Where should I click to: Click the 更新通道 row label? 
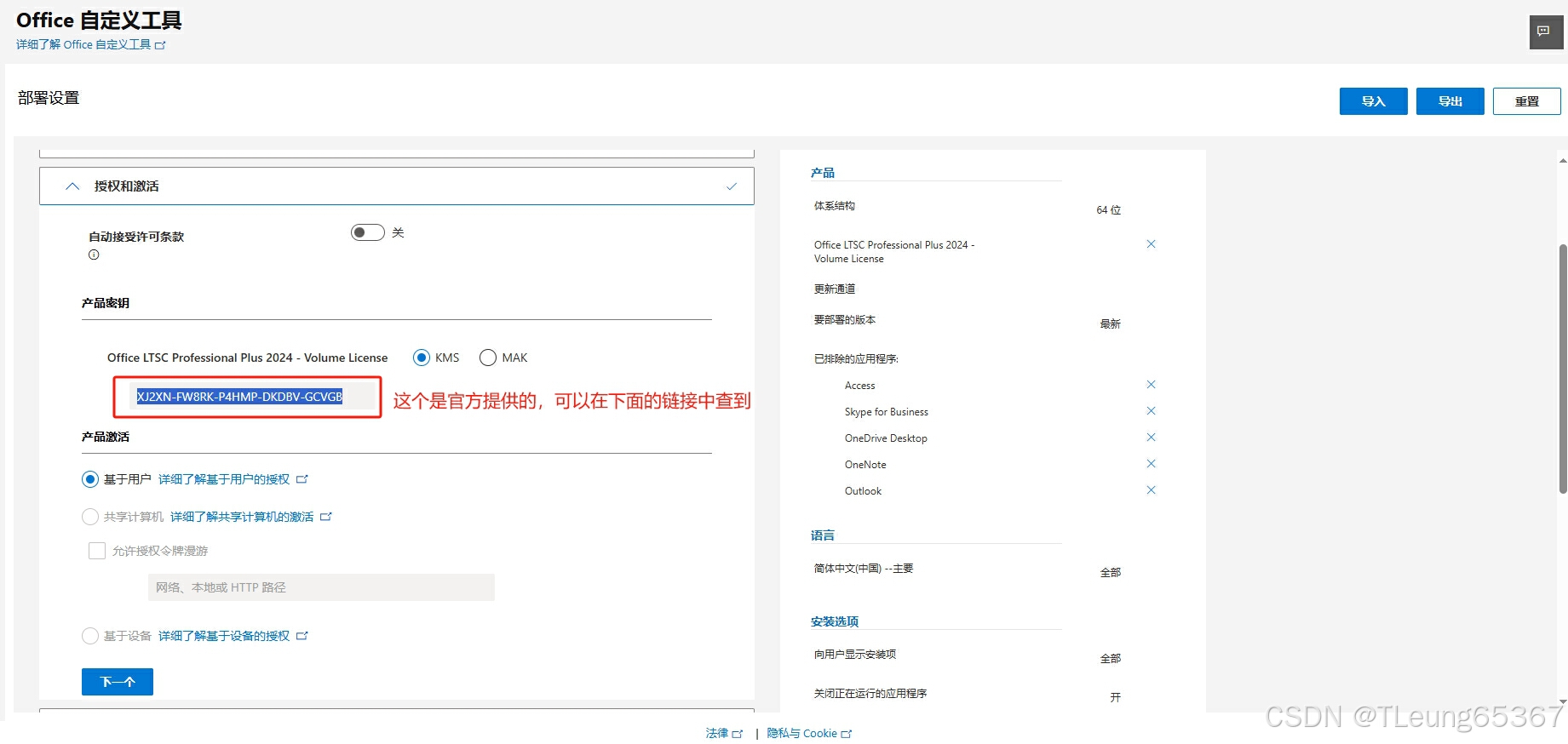click(x=835, y=289)
